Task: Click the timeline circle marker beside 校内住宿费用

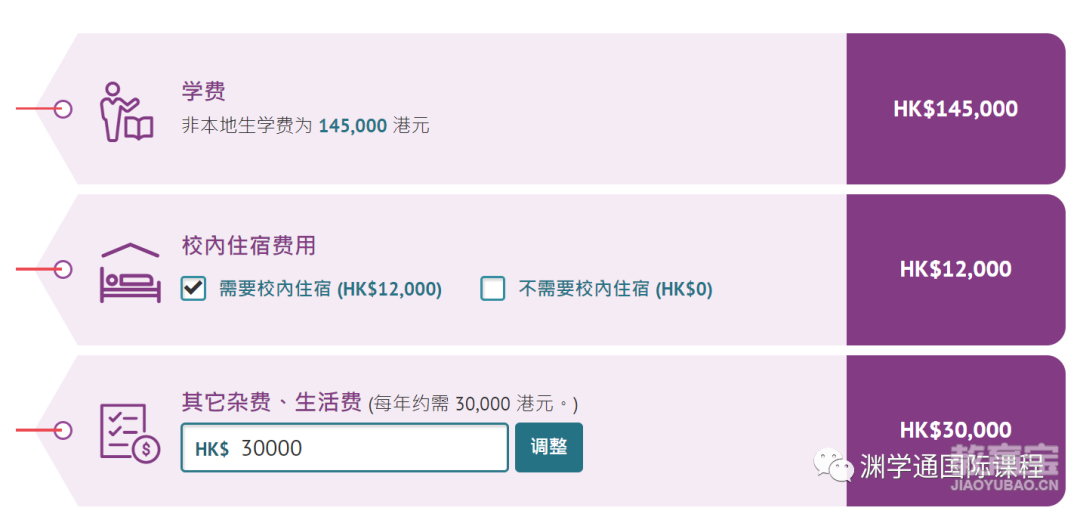Action: 63,269
